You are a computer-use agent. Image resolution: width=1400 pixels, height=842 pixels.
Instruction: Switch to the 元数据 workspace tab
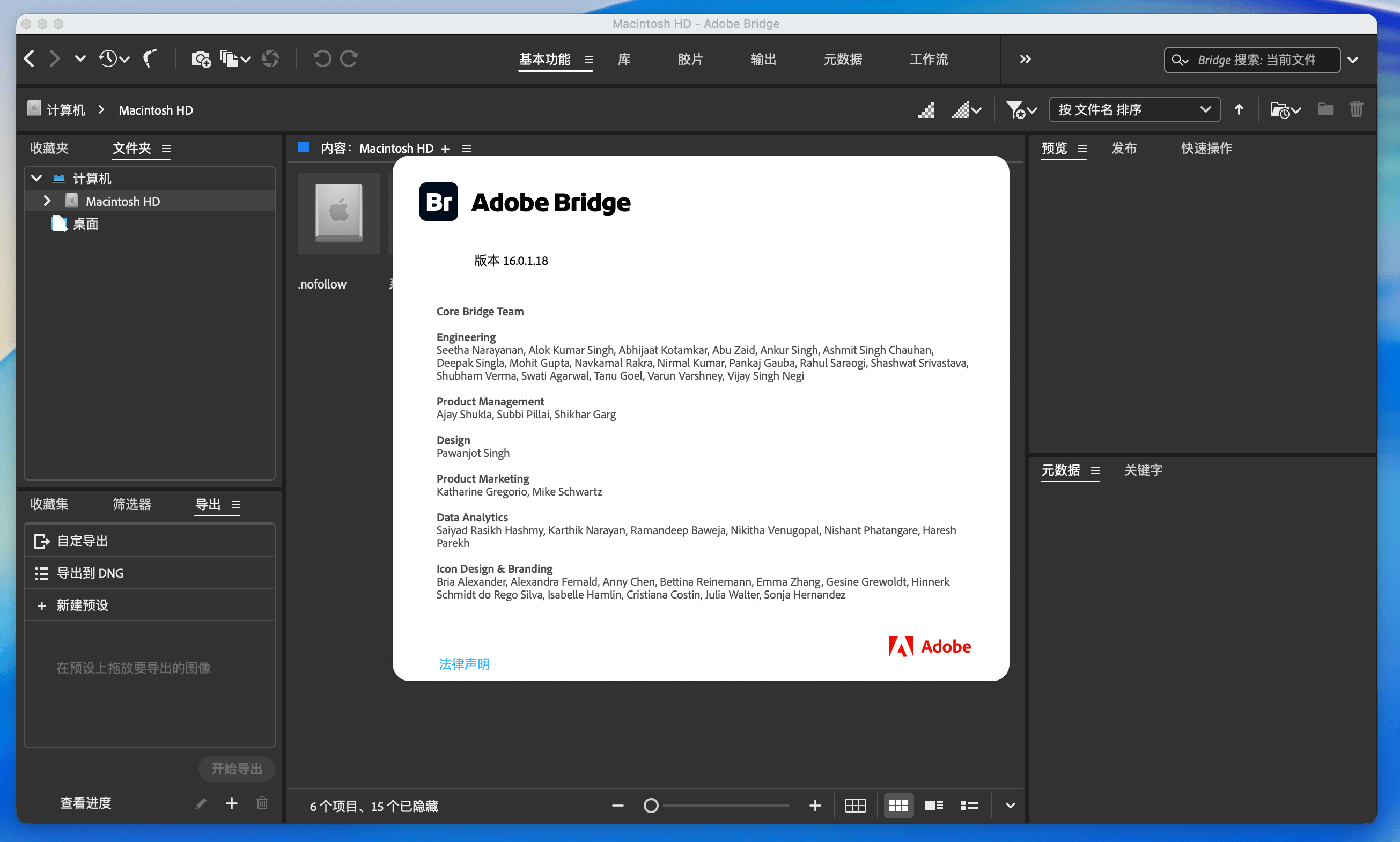tap(843, 59)
